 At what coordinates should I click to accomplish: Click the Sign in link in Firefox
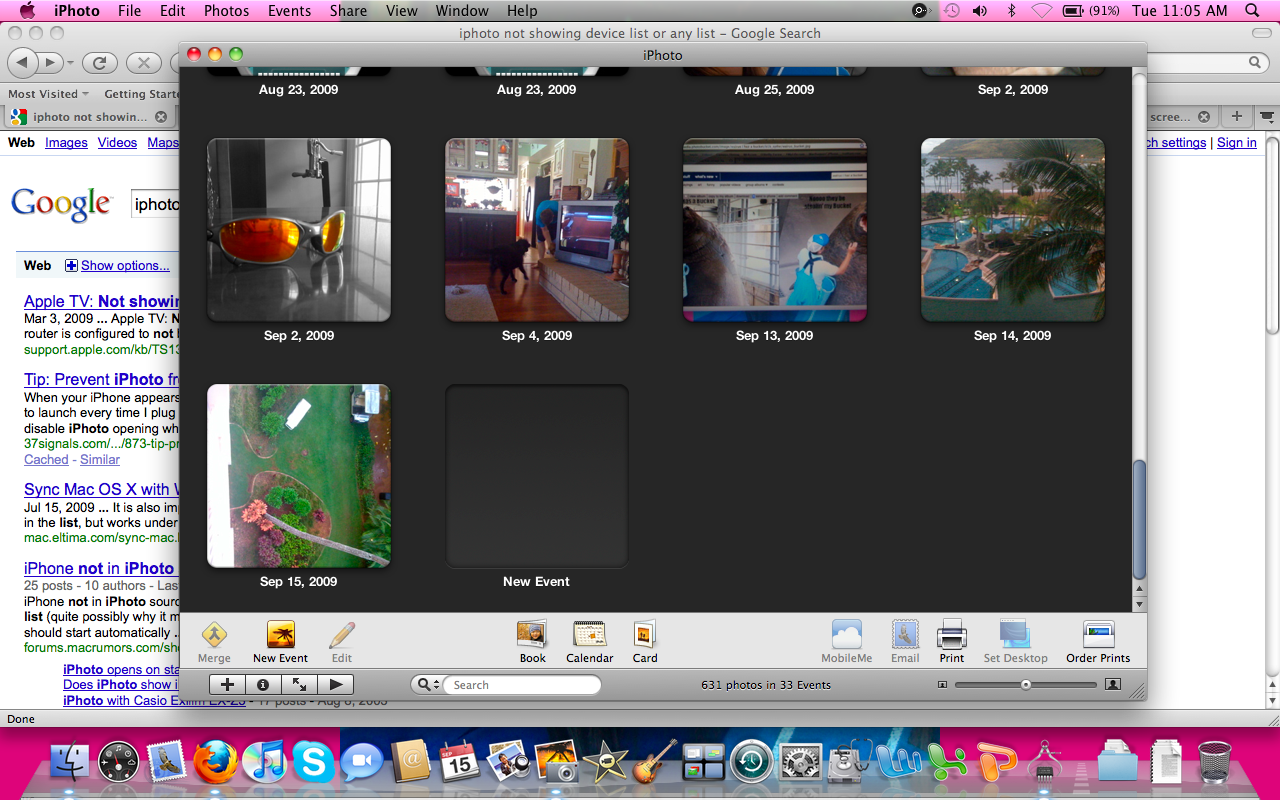[1236, 143]
